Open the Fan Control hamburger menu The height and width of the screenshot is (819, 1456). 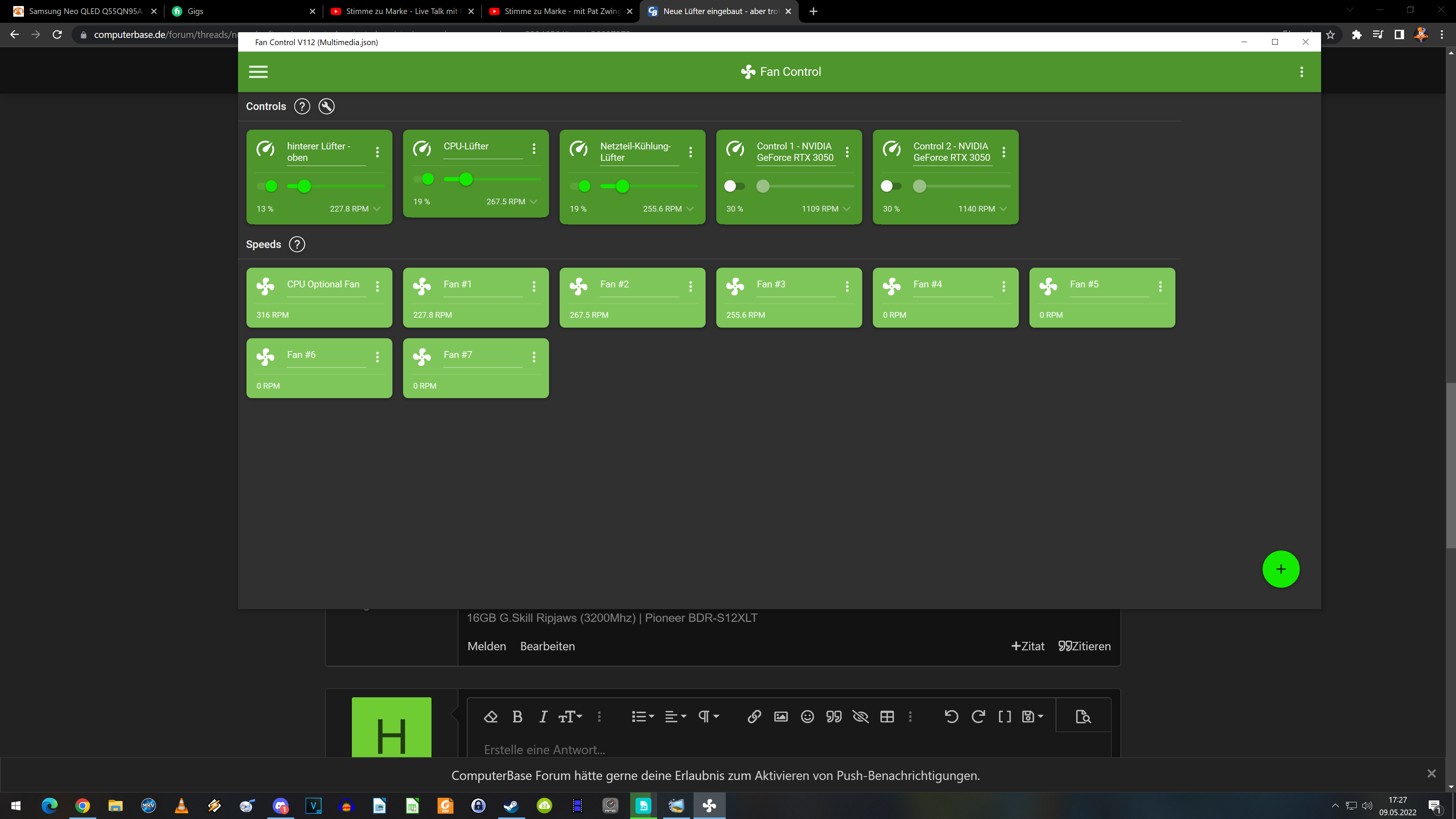click(258, 72)
